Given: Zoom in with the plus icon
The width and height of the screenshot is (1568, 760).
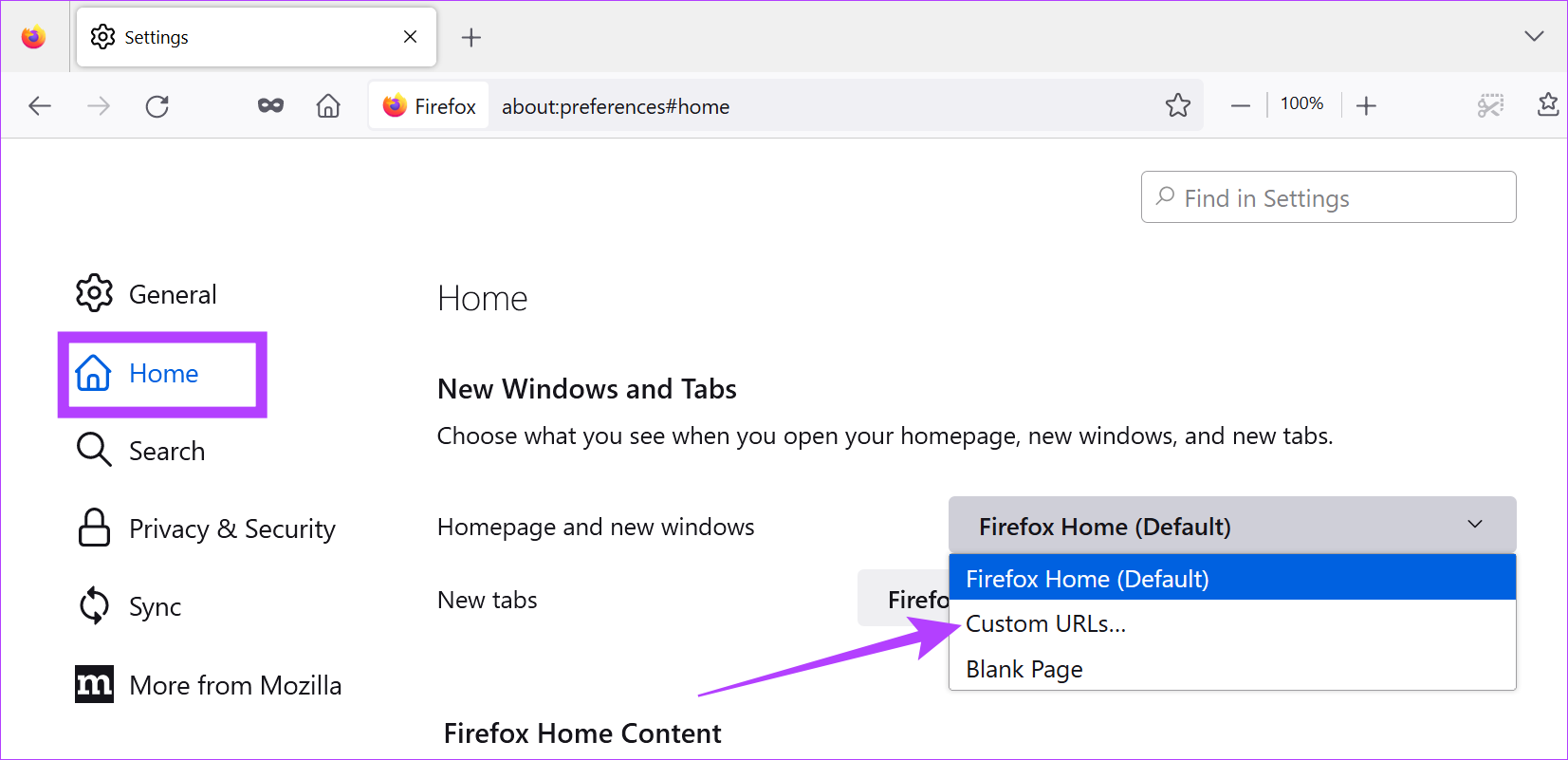Looking at the screenshot, I should (x=1366, y=106).
